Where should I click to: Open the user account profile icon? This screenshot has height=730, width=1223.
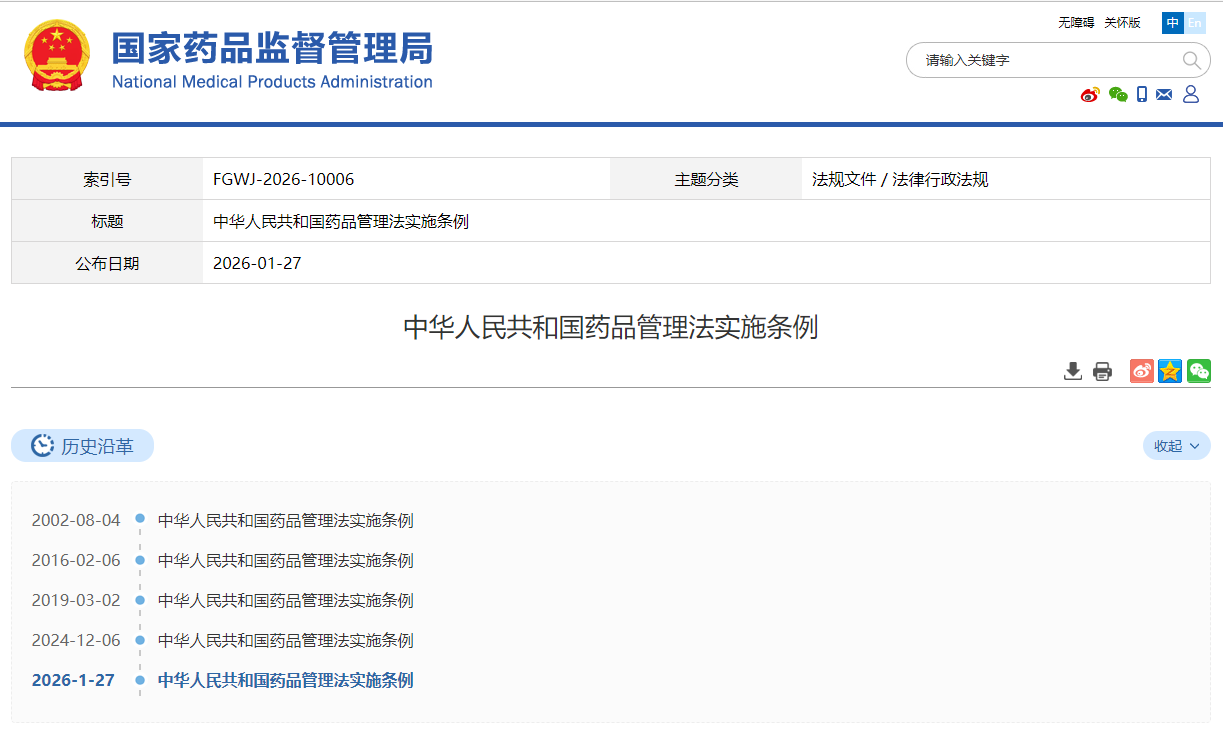tap(1191, 94)
